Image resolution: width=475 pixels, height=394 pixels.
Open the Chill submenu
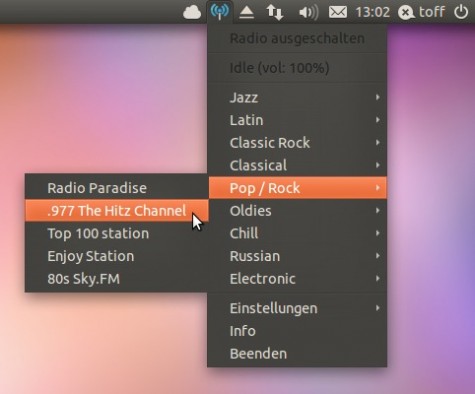[x=297, y=233]
